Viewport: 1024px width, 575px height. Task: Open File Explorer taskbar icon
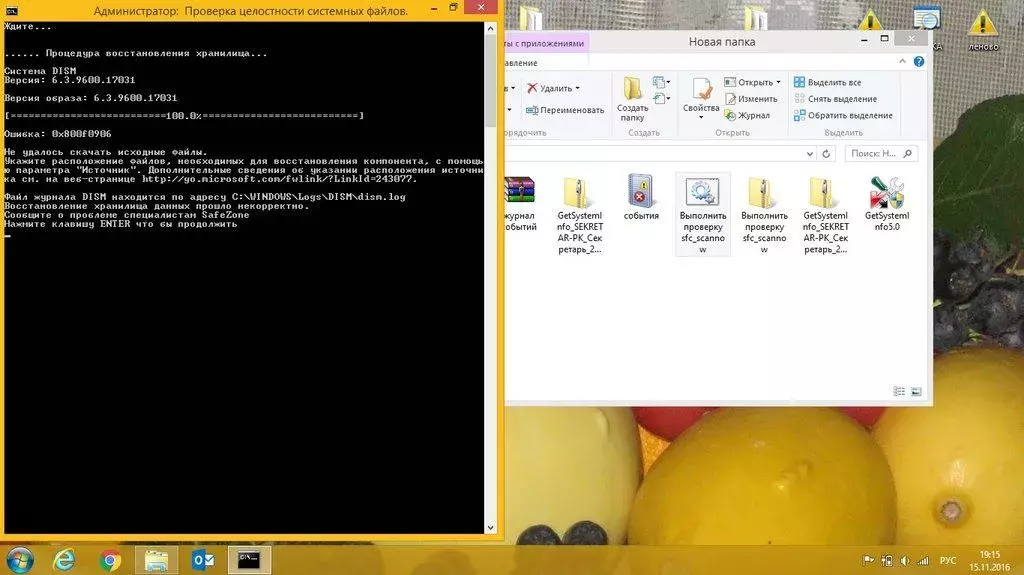coord(157,561)
